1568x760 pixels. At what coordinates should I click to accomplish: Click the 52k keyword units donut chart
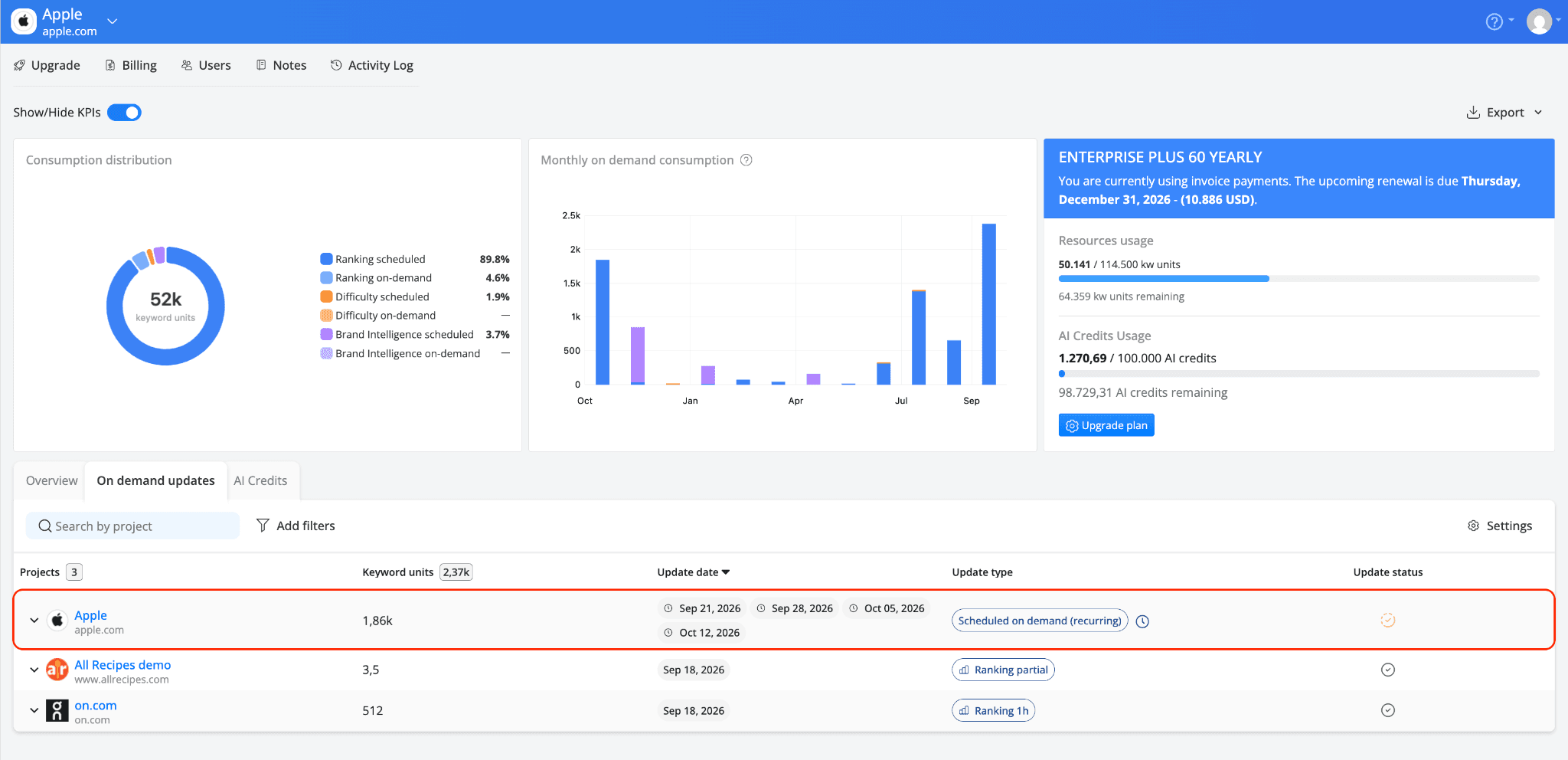click(x=165, y=306)
